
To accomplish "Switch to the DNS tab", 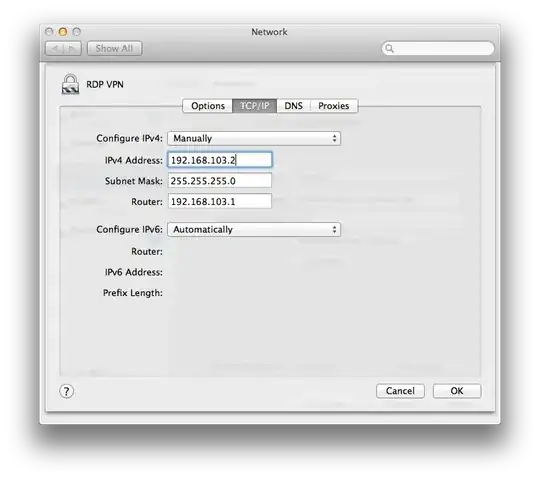I will tap(293, 106).
